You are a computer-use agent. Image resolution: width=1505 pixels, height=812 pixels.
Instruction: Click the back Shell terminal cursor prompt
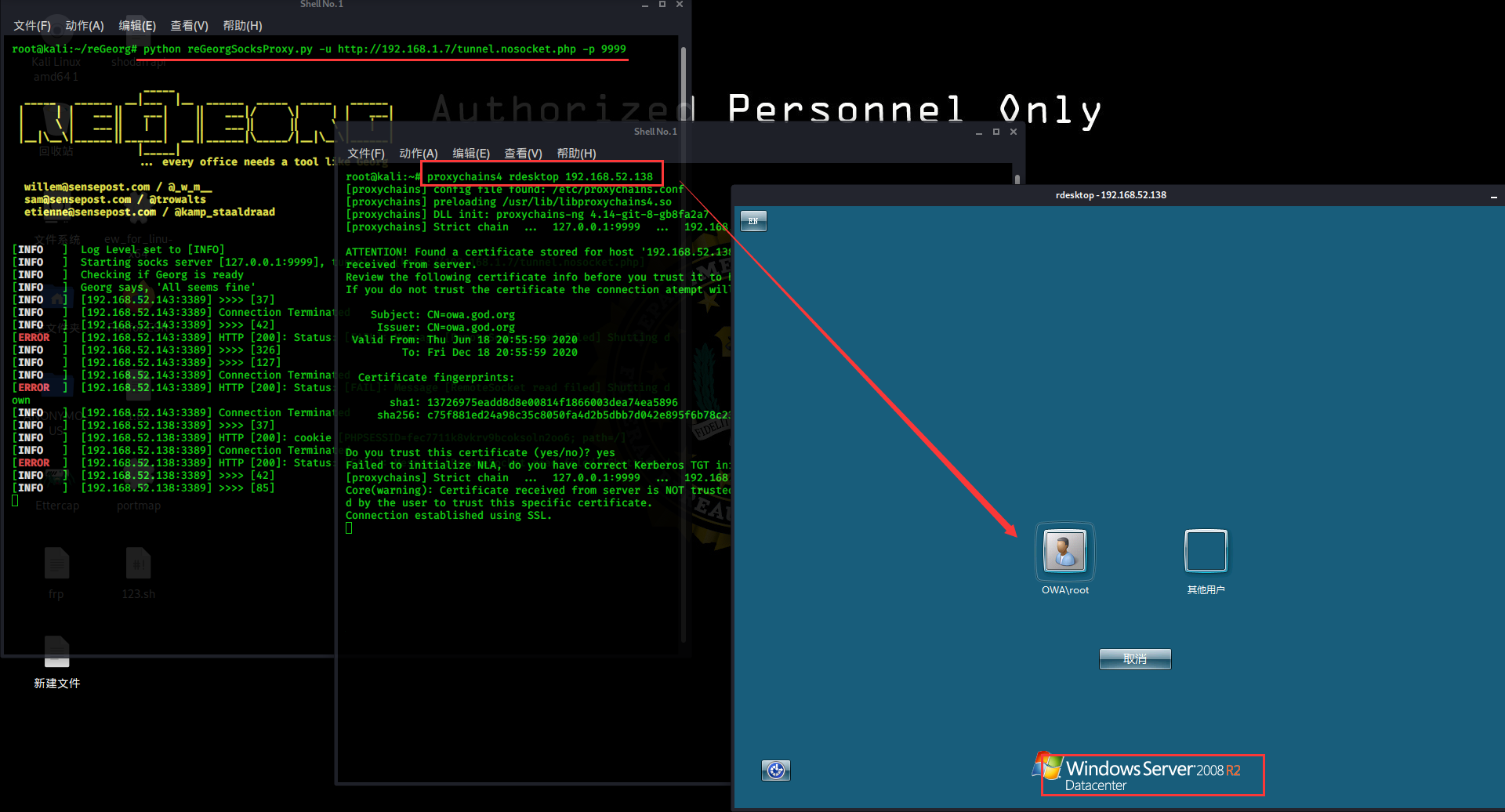(15, 501)
